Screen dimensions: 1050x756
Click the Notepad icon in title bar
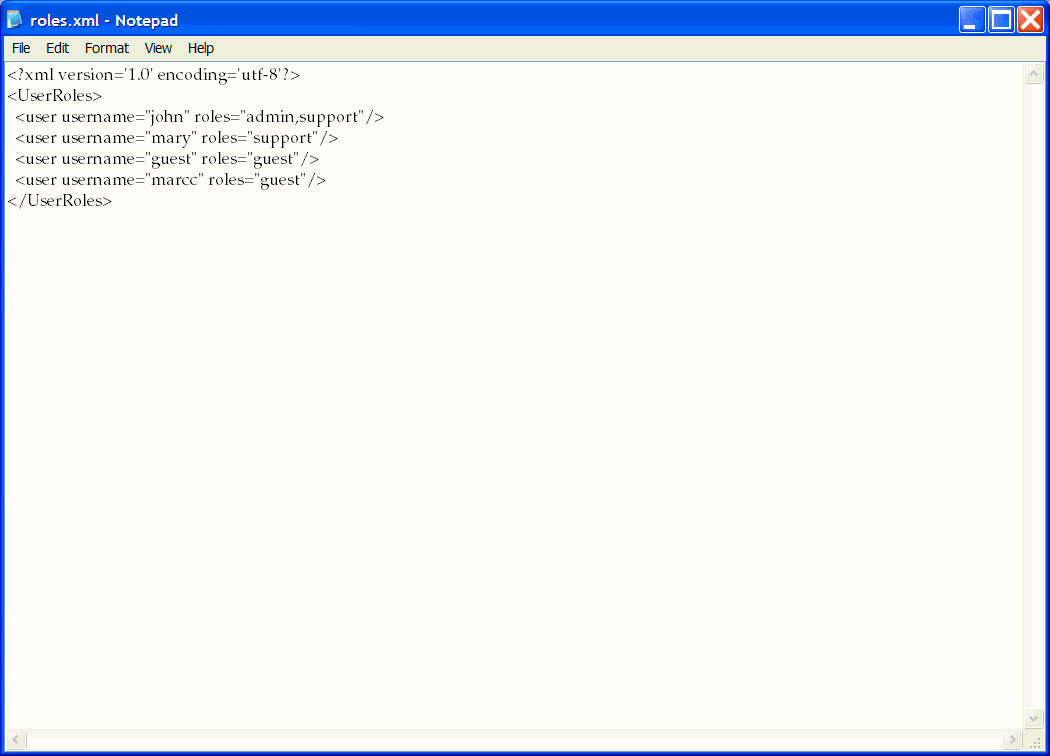pos(14,20)
